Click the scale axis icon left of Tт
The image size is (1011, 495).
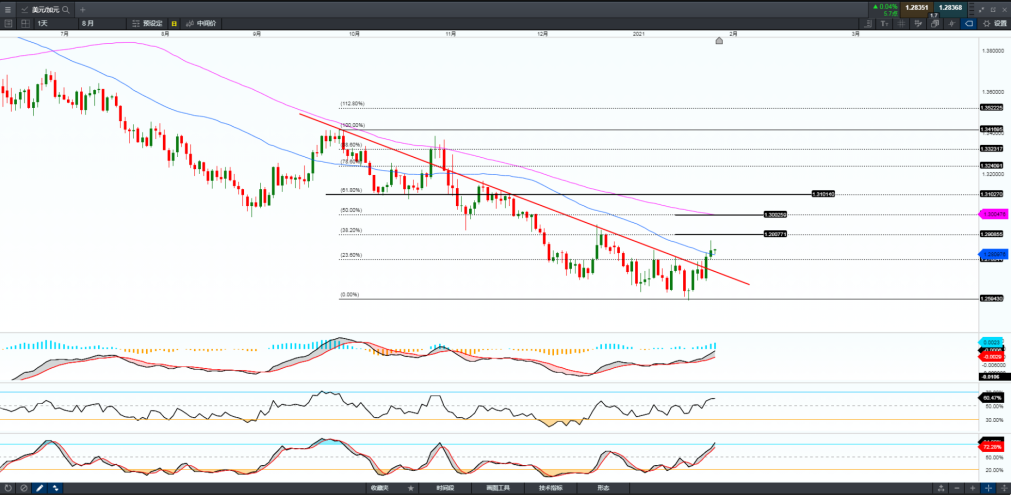[x=868, y=23]
